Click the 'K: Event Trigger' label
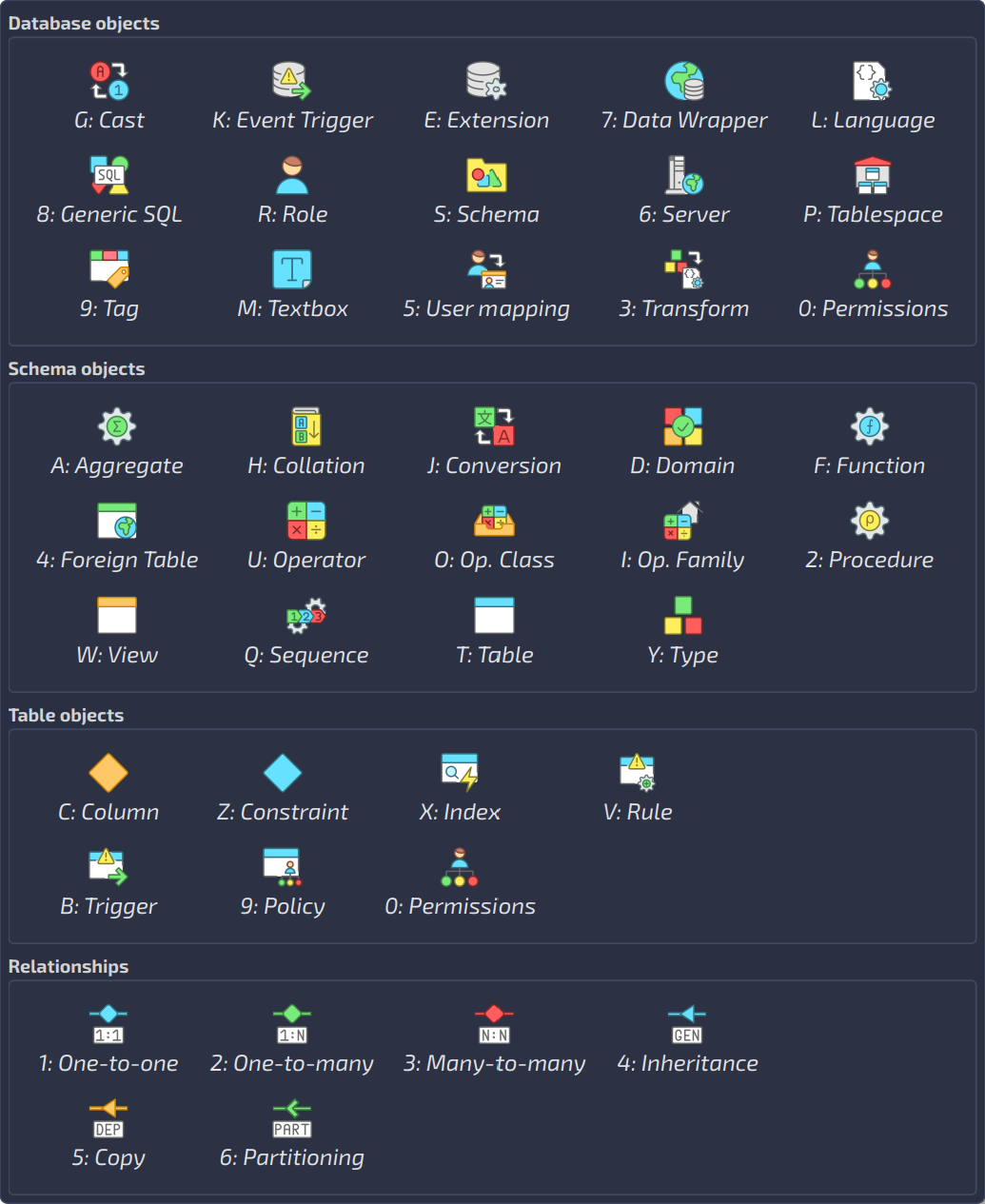 click(x=292, y=121)
